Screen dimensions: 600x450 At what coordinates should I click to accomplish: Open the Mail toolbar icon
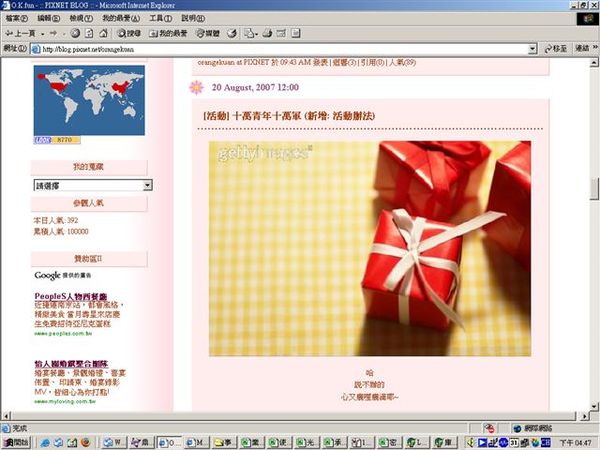tap(249, 34)
